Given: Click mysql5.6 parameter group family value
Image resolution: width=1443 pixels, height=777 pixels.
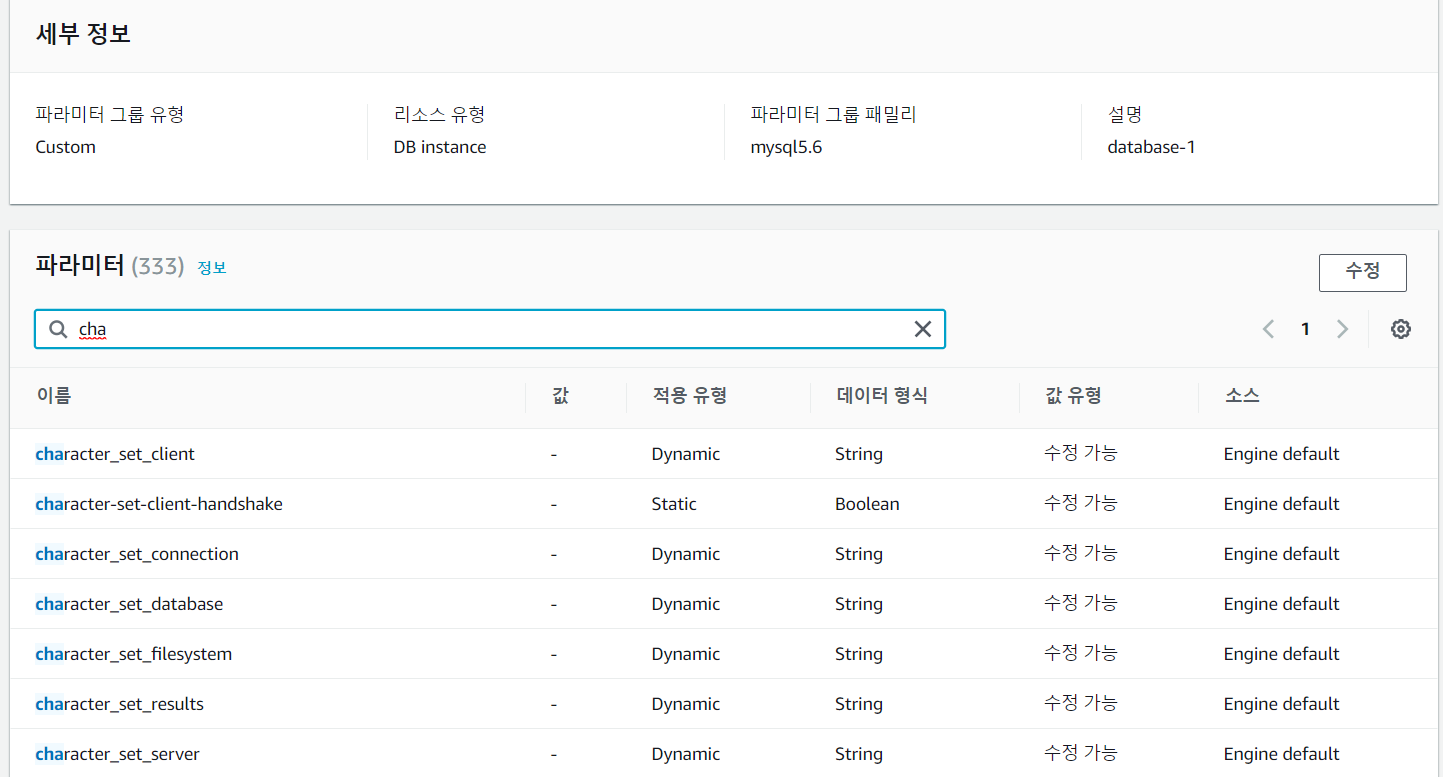Looking at the screenshot, I should tap(786, 147).
